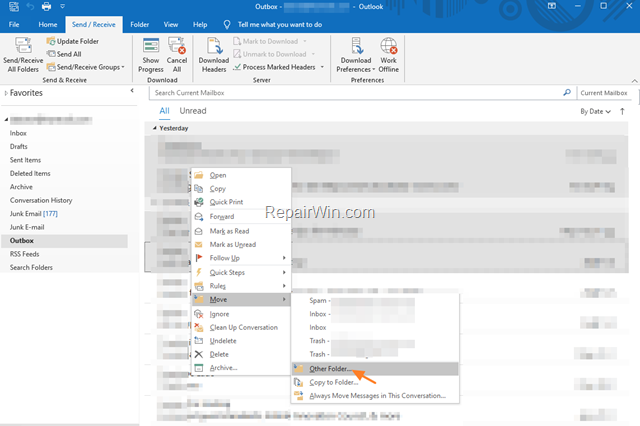Image resolution: width=640 pixels, height=426 pixels.
Task: Switch to the Folder tab
Action: click(140, 24)
